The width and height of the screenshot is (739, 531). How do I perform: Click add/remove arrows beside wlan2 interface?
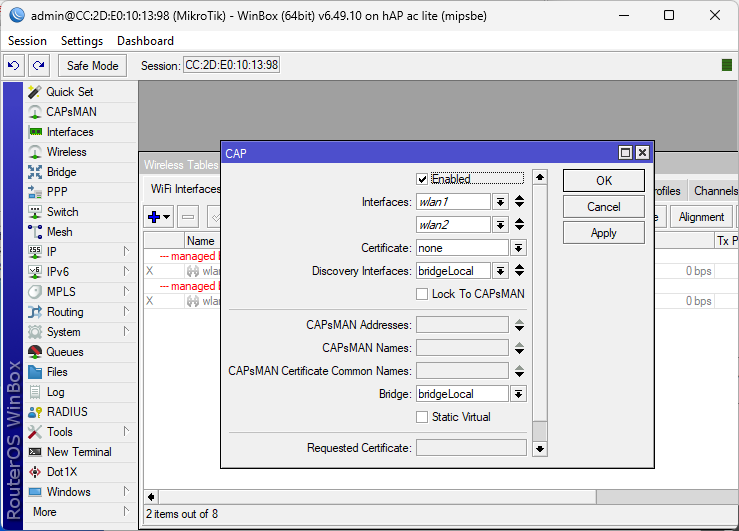pos(519,225)
